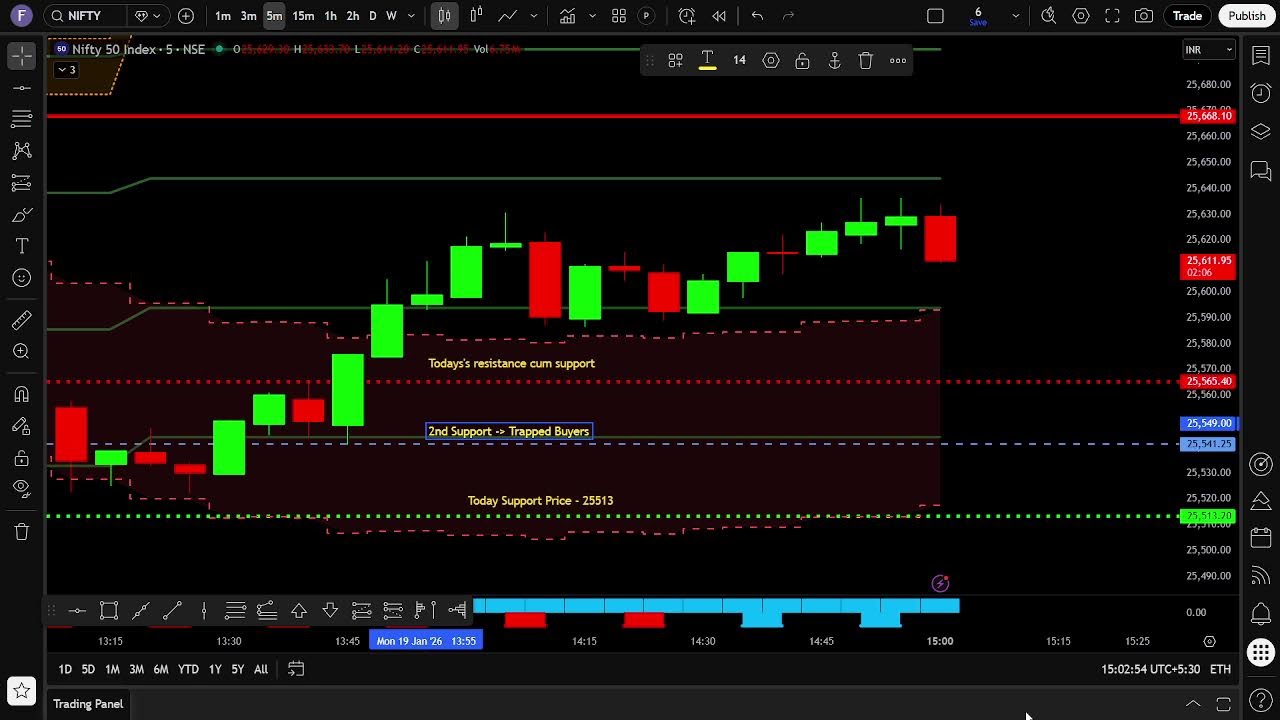Select the trend line tool in left toolbar

tap(21, 88)
